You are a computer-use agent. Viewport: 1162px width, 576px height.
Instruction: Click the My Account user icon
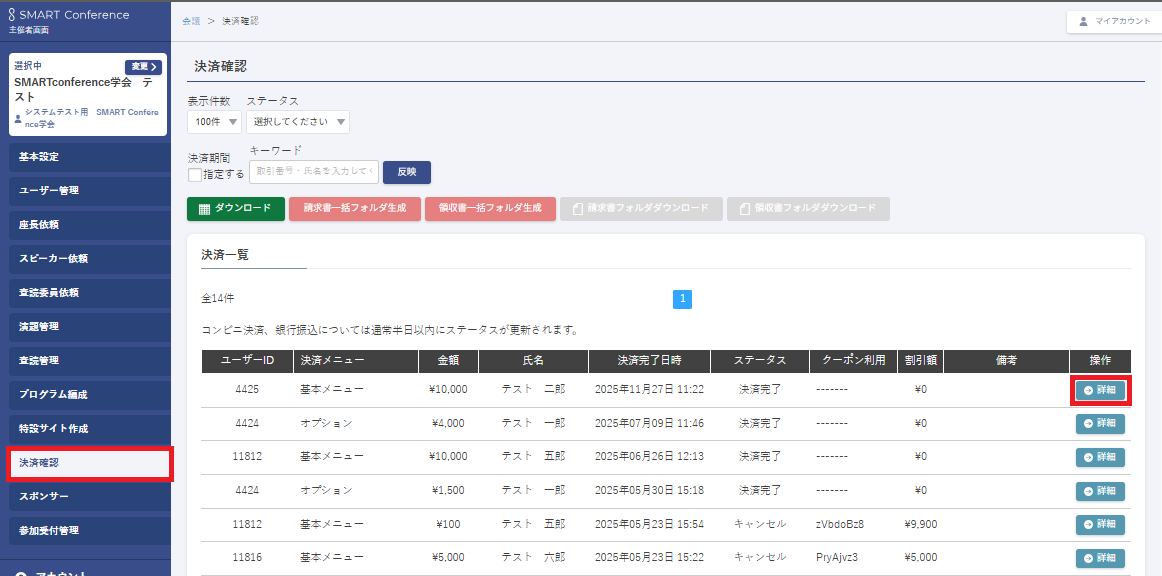pyautogui.click(x=1083, y=21)
